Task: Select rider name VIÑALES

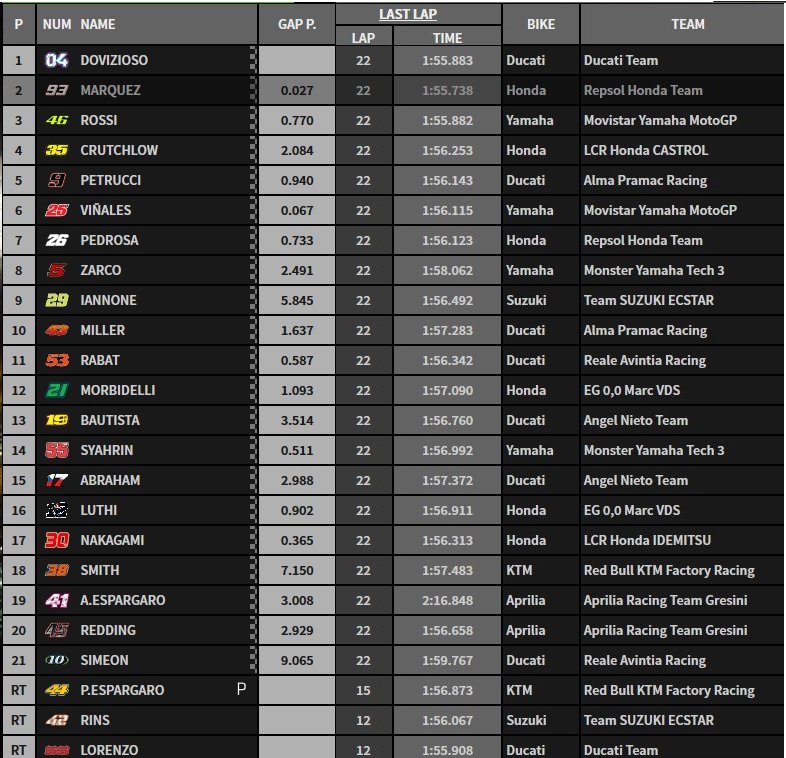Action: point(106,210)
